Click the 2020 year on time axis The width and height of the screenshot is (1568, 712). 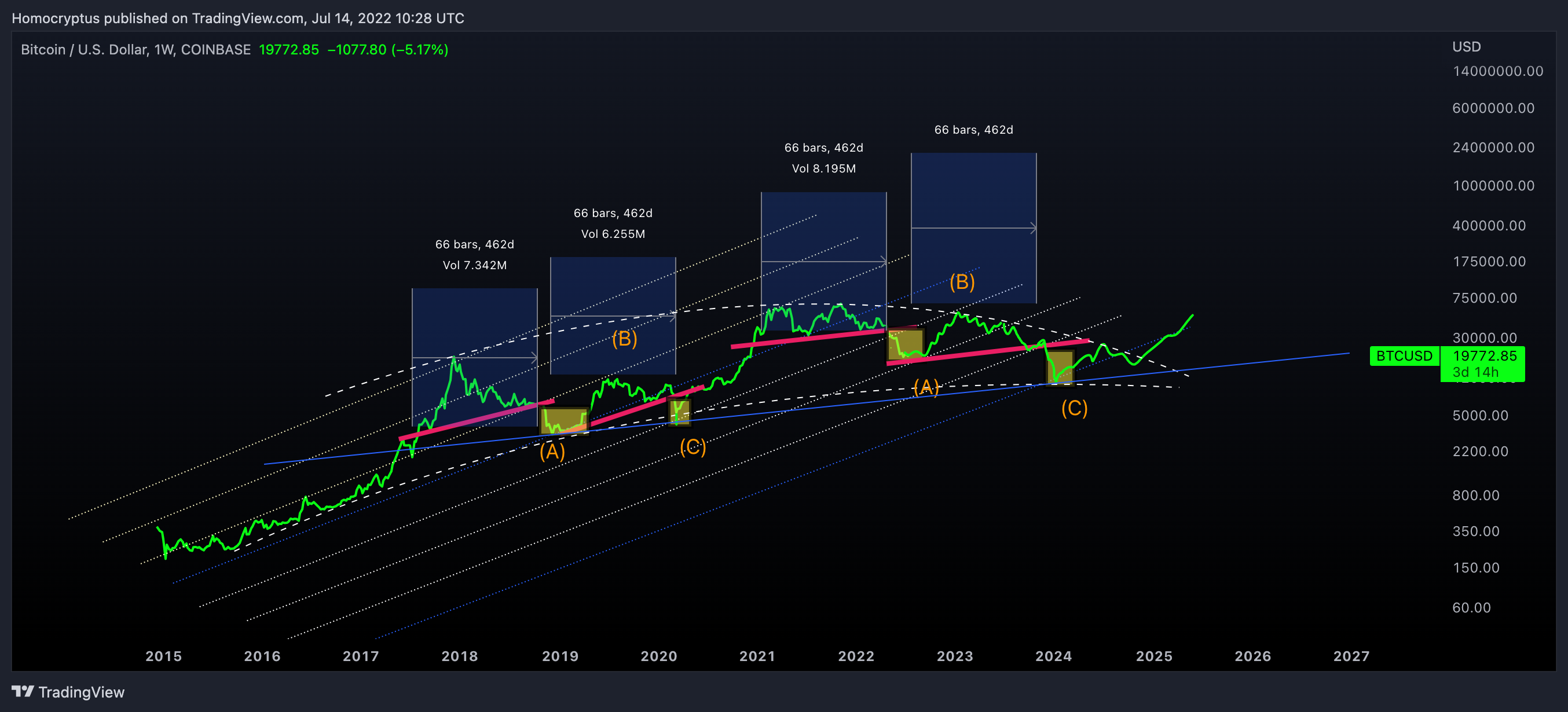(659, 656)
